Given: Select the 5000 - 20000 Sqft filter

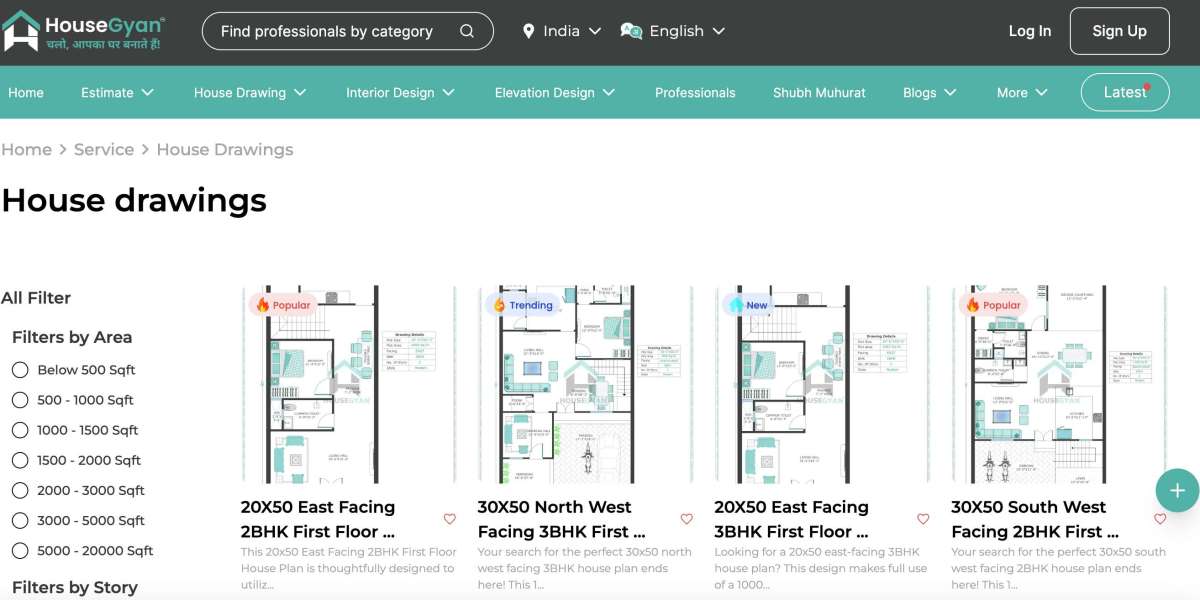Looking at the screenshot, I should point(20,550).
